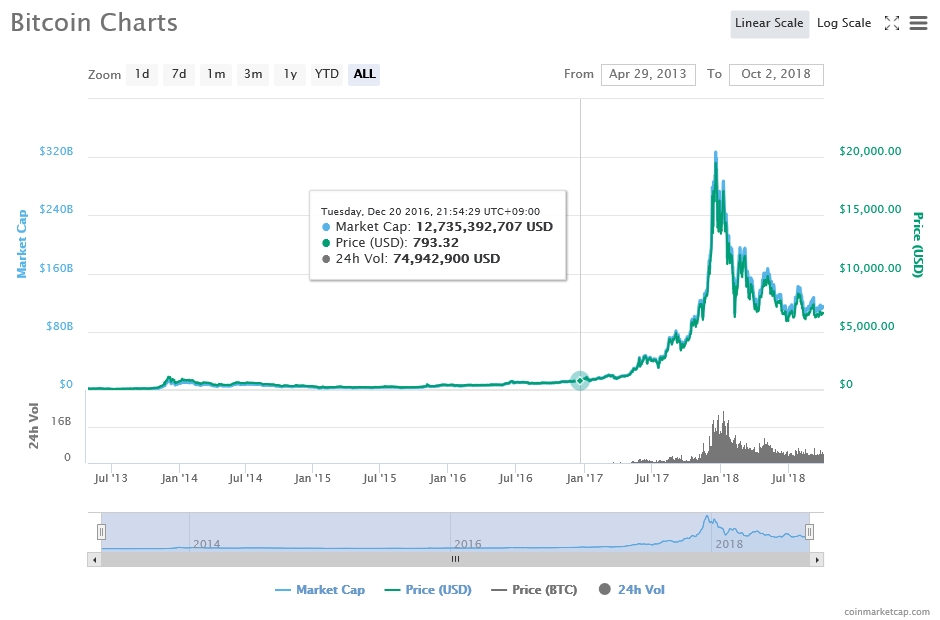Screen dimensions: 940x620
Task: Toggle the 24h Vol legend series
Action: tap(631, 590)
